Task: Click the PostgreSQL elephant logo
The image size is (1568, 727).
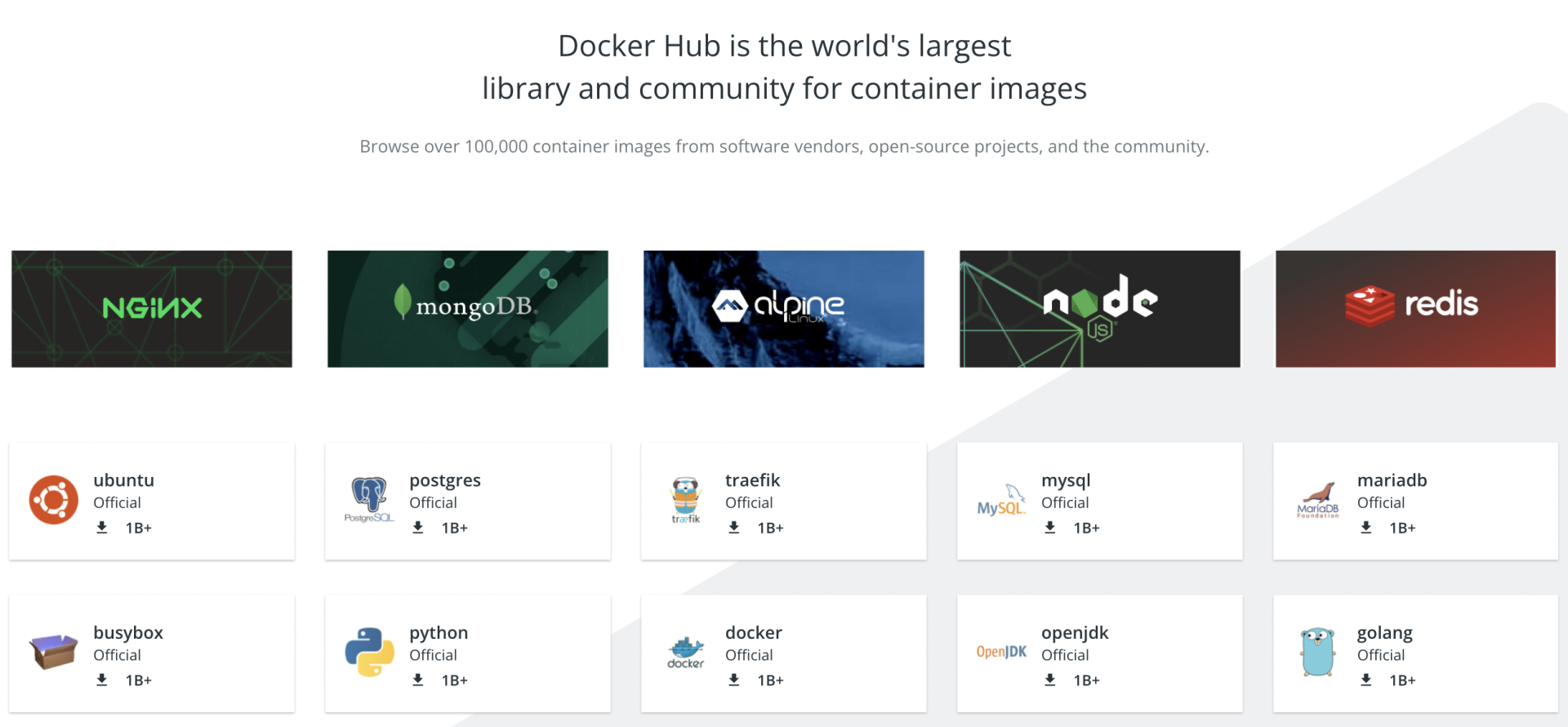Action: [369, 500]
